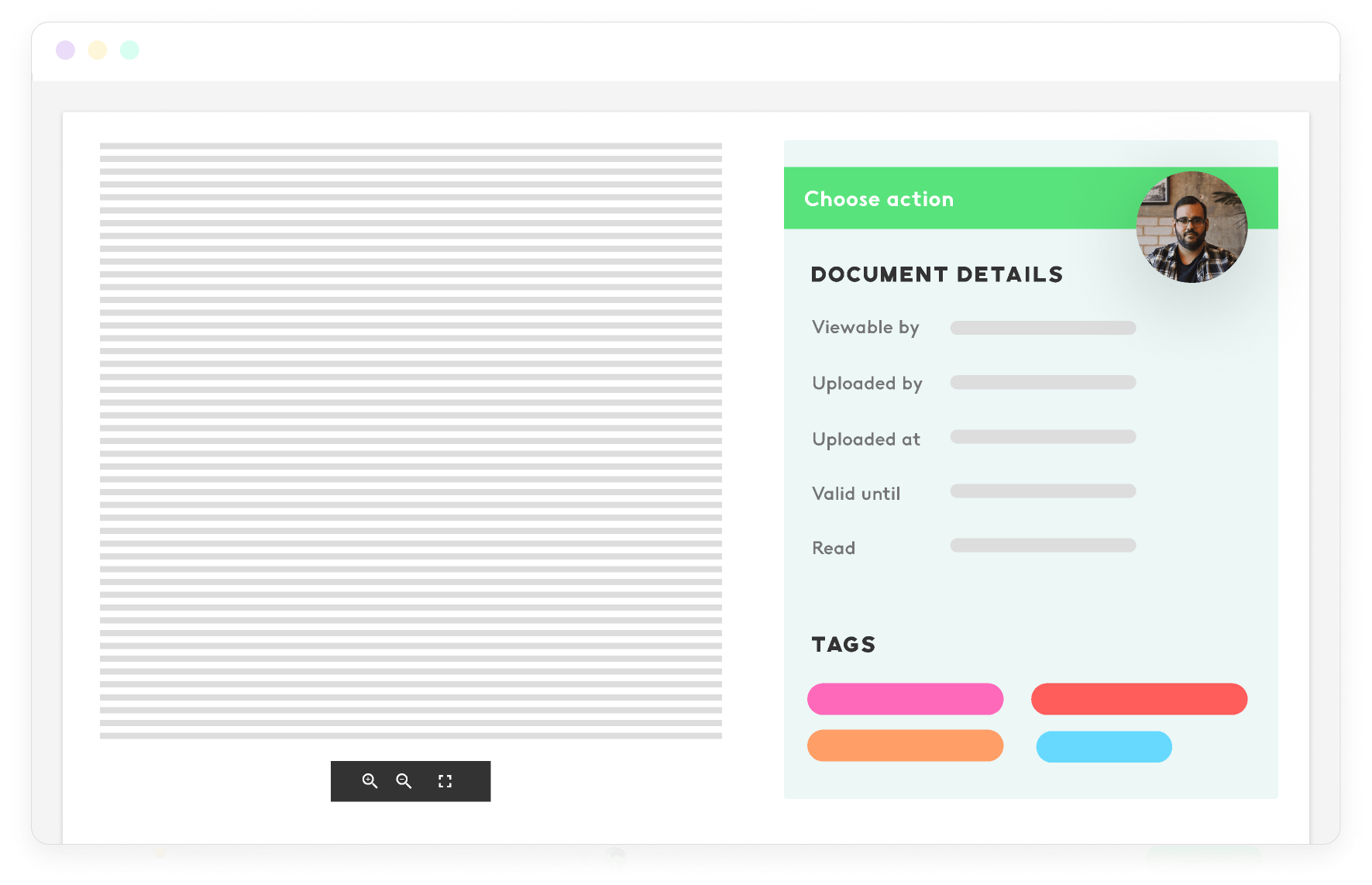Edit the Uploaded at field
The image size is (1372, 885).
click(1043, 437)
